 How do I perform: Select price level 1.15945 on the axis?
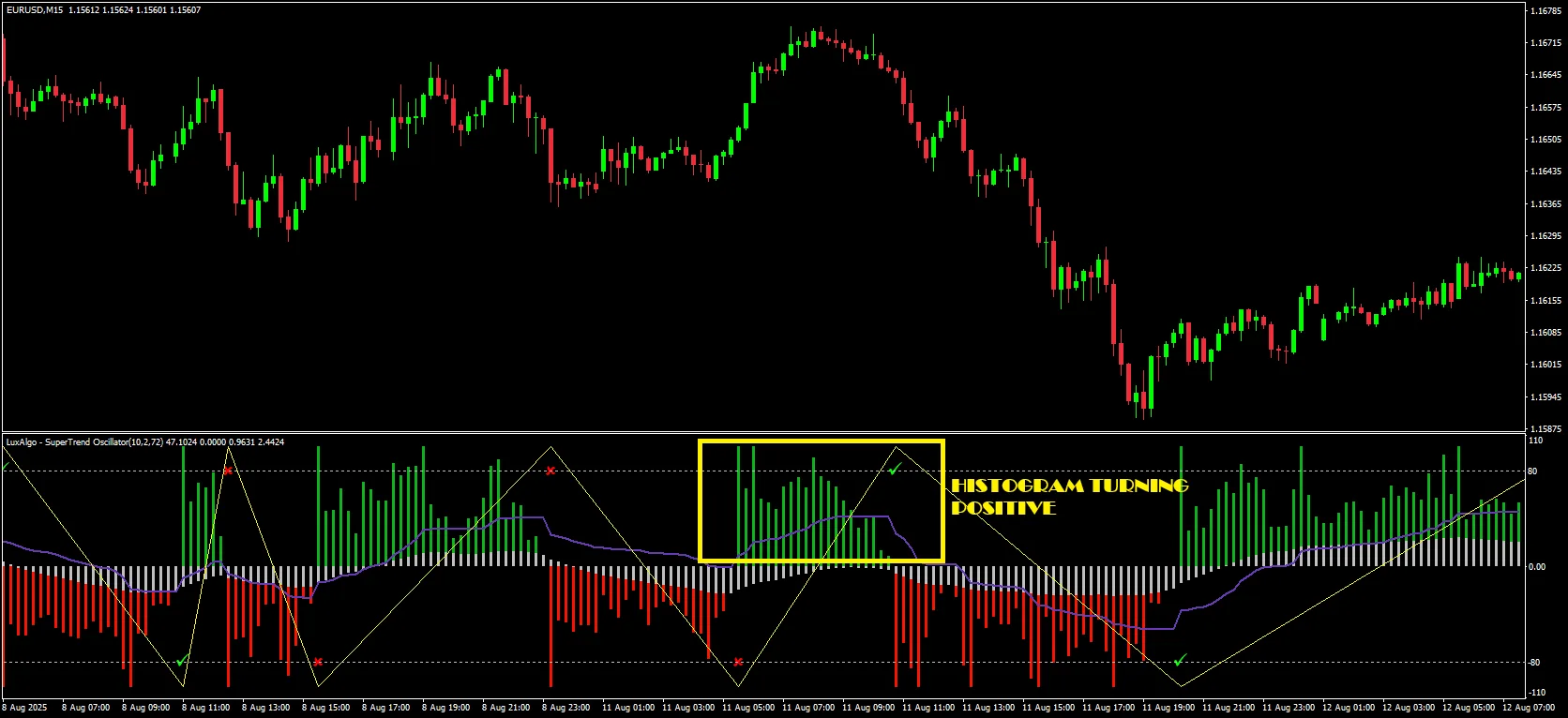1545,397
